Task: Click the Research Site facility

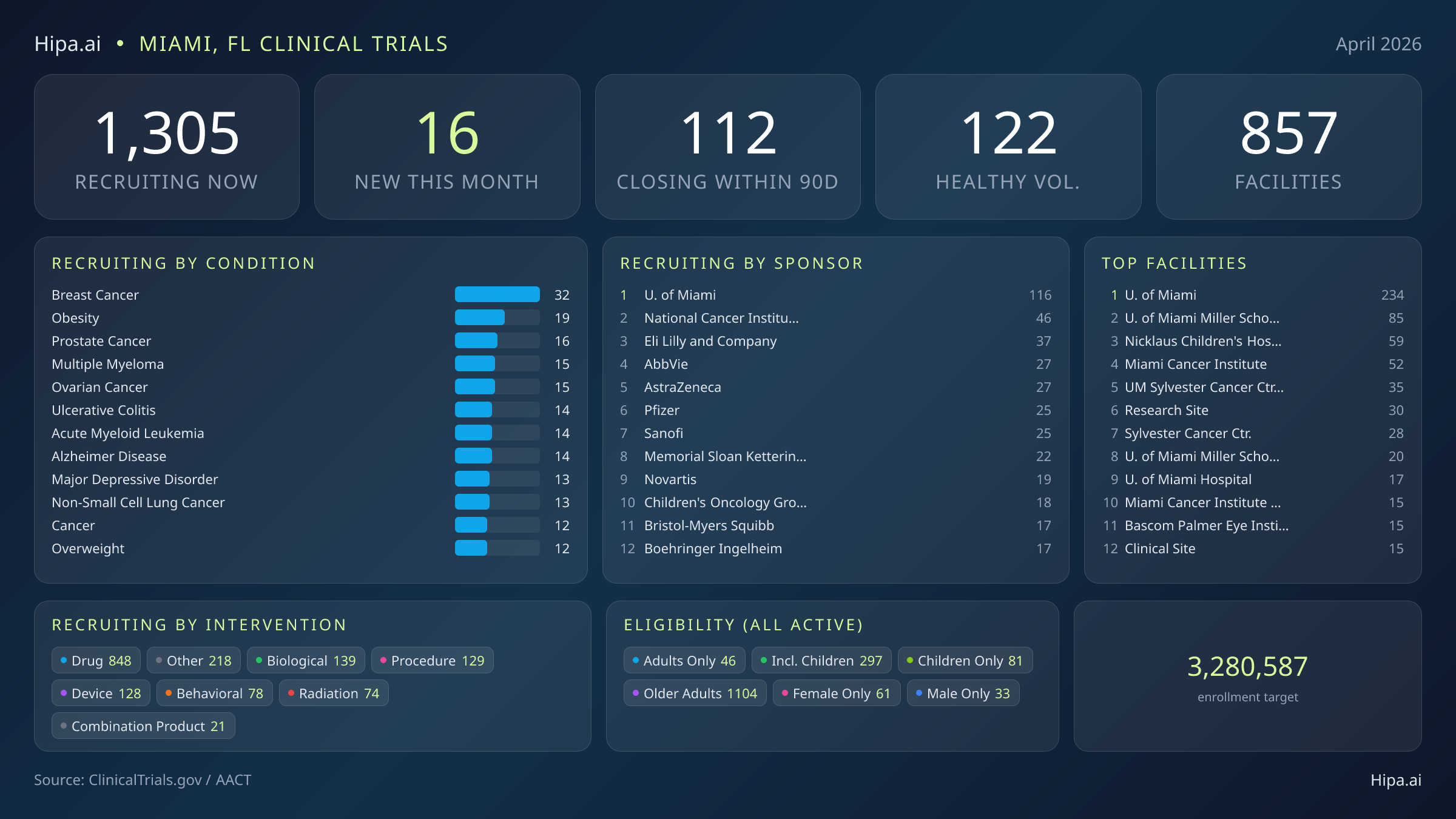Action: click(x=1253, y=409)
